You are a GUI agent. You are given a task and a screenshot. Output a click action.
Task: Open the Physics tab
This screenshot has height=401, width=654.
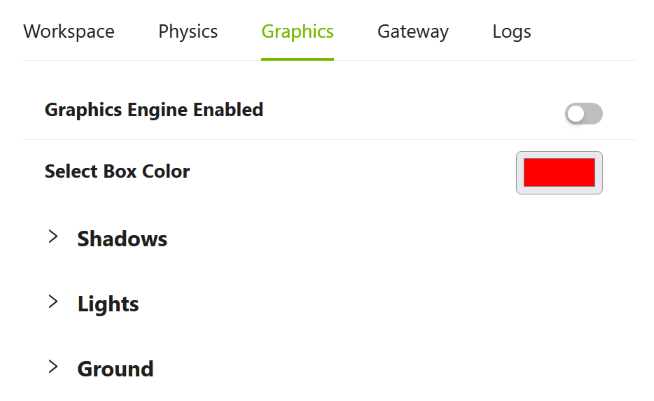[x=188, y=31]
